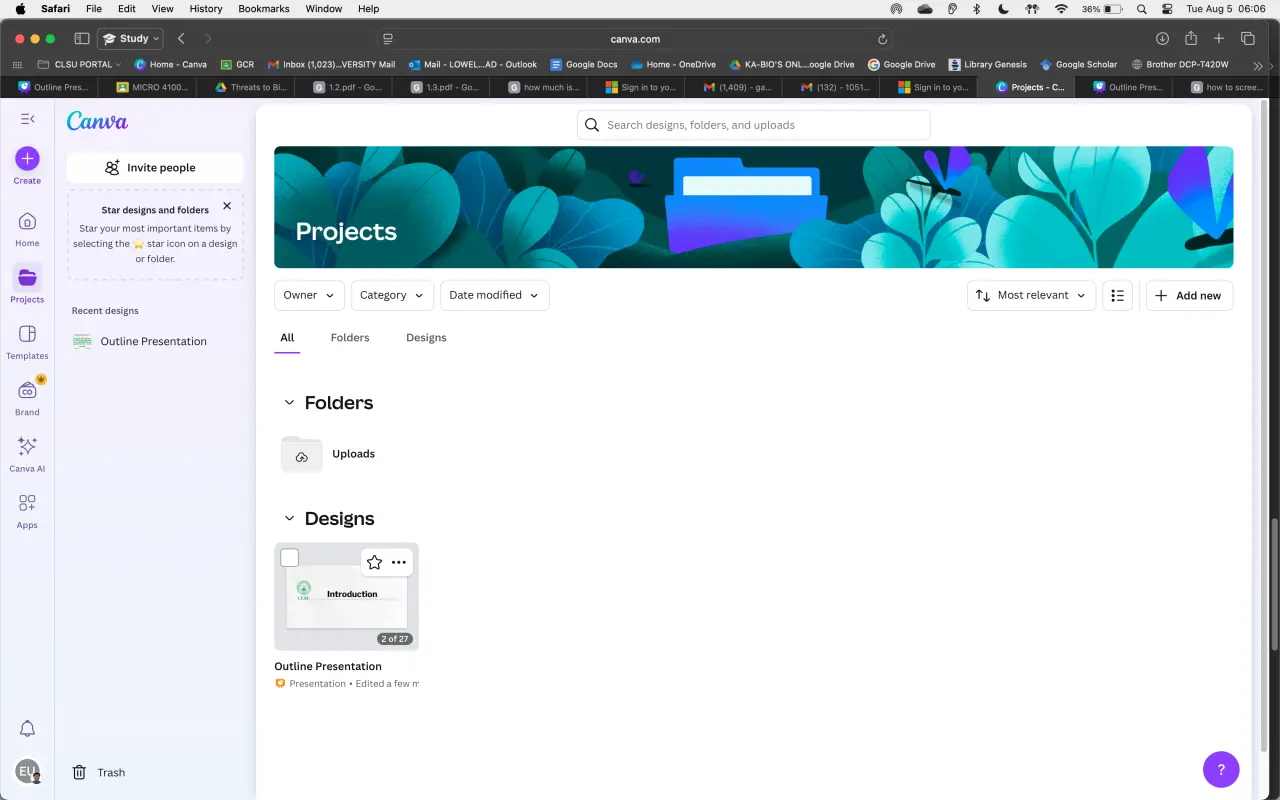
Task: Open the Category filter dropdown
Action: (393, 295)
